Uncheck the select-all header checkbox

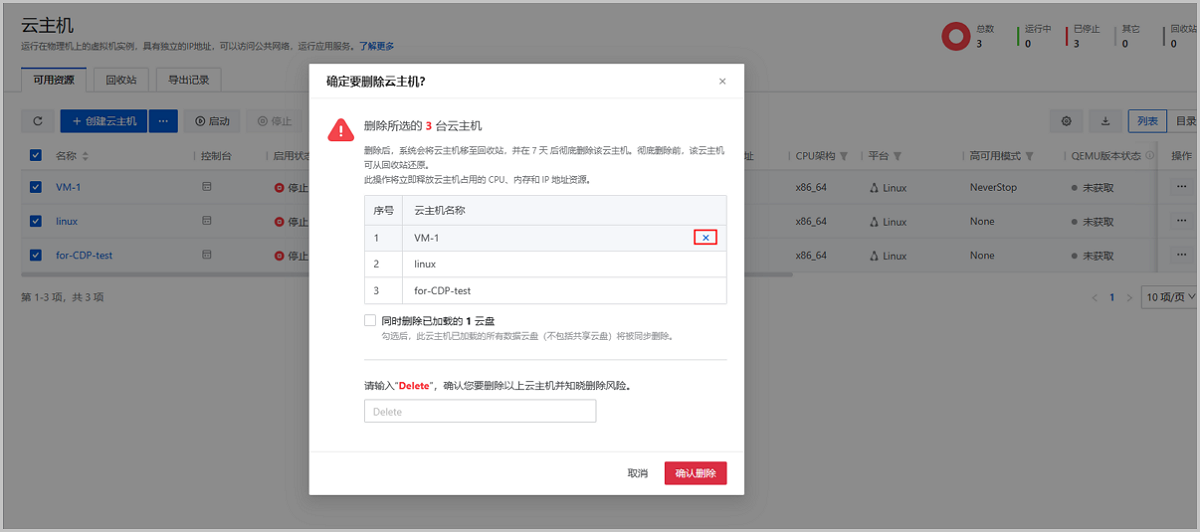coord(36,156)
